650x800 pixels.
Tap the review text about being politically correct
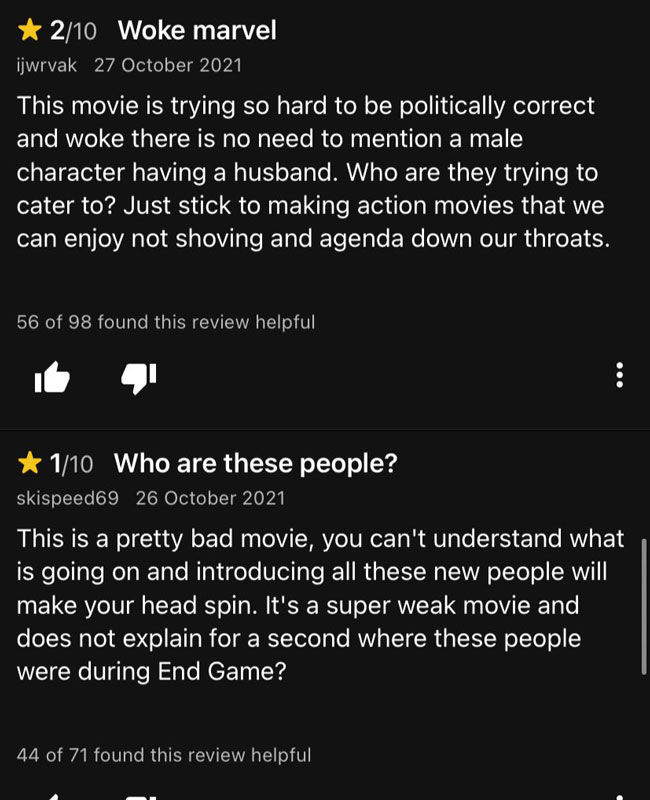[x=313, y=172]
